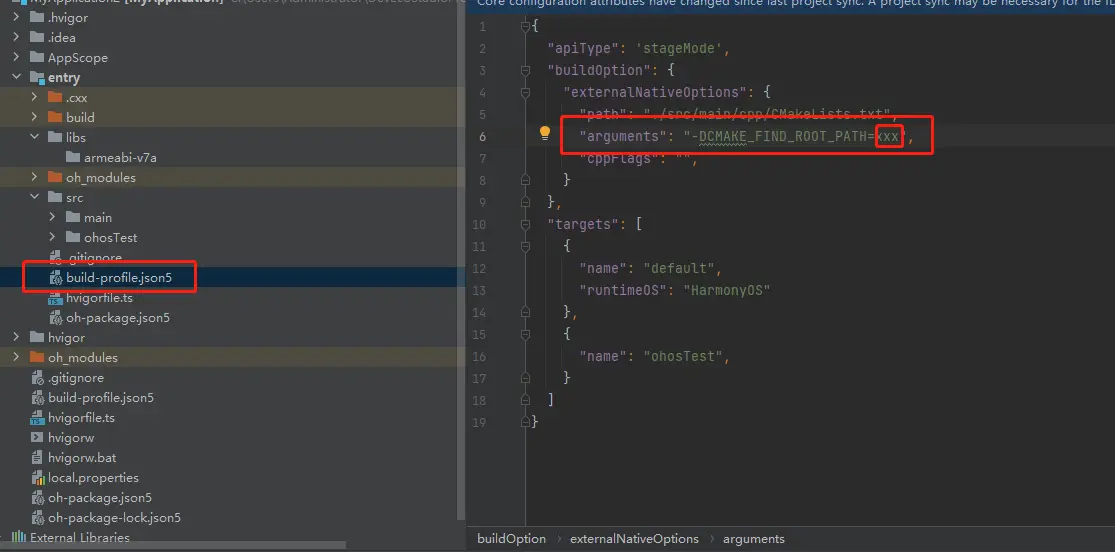Open root build-profile.json5 file
This screenshot has height=552, width=1115.
click(x=101, y=398)
